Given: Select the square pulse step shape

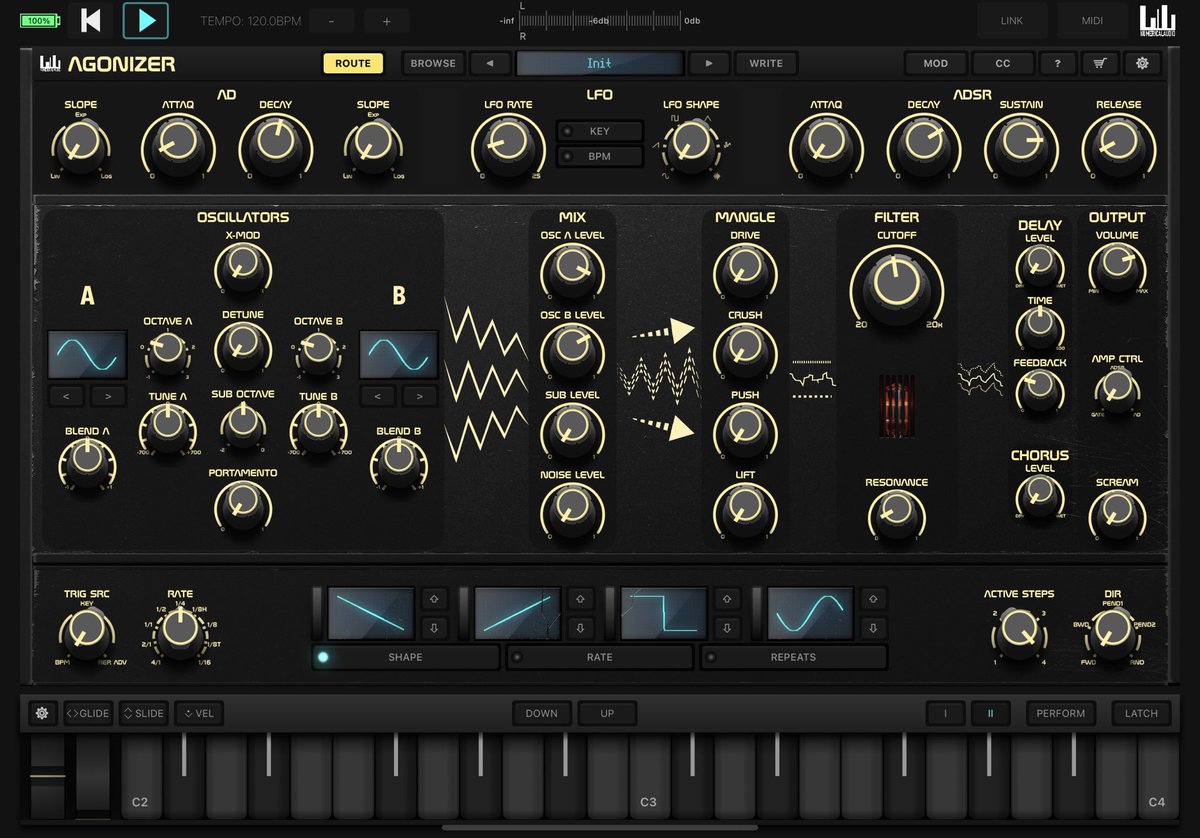Looking at the screenshot, I should (664, 613).
